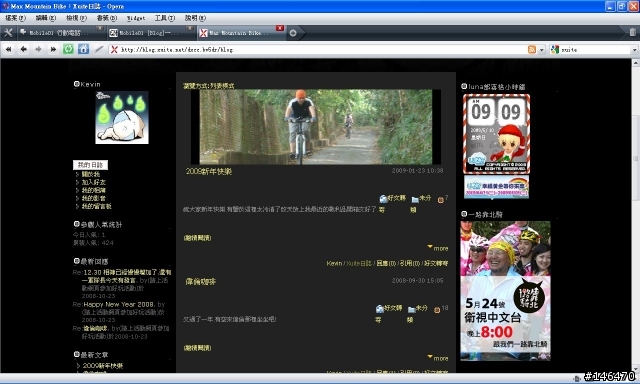Viewport: 640px width, 384px height.
Task: Click 繼續閱讀 under the 偉倫咖啡 post
Action: click(198, 348)
